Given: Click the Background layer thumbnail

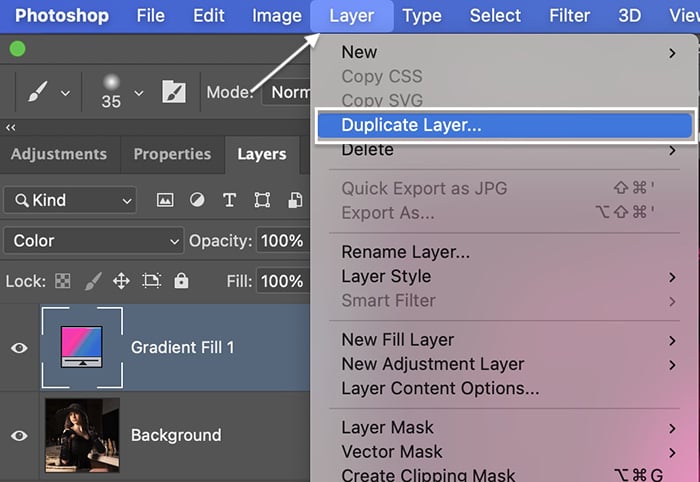Looking at the screenshot, I should (x=82, y=435).
